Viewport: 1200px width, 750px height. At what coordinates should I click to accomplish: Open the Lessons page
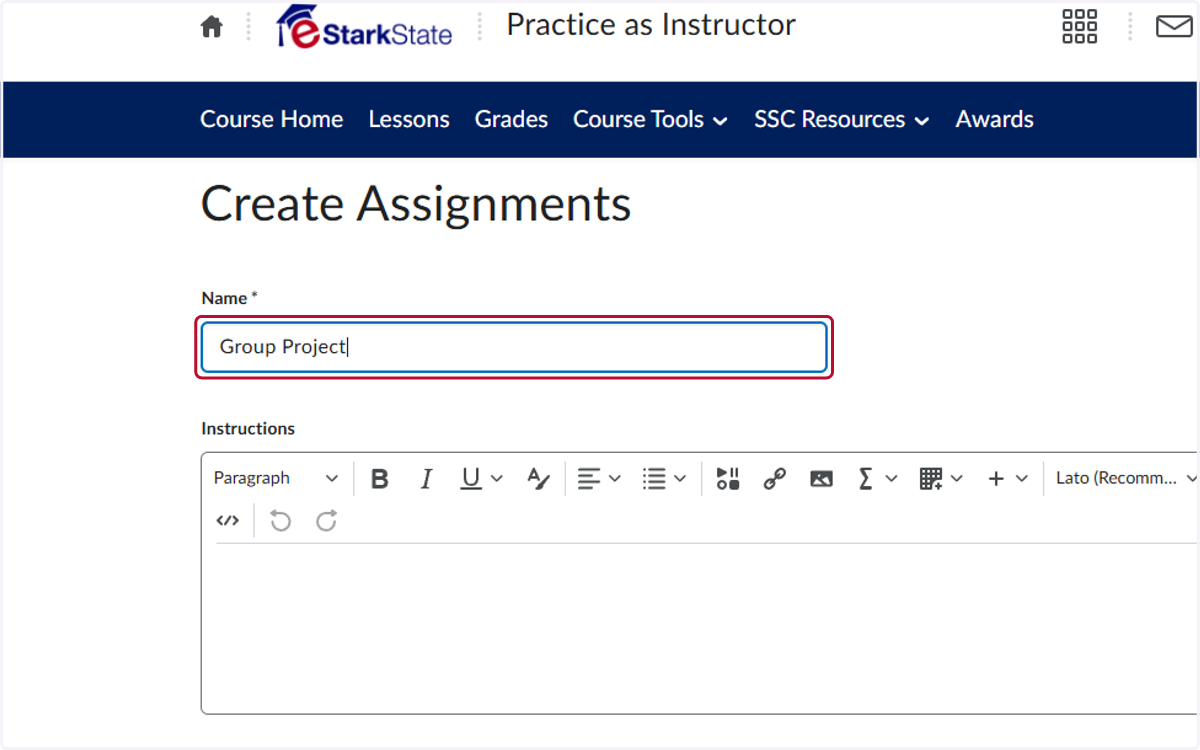(409, 120)
